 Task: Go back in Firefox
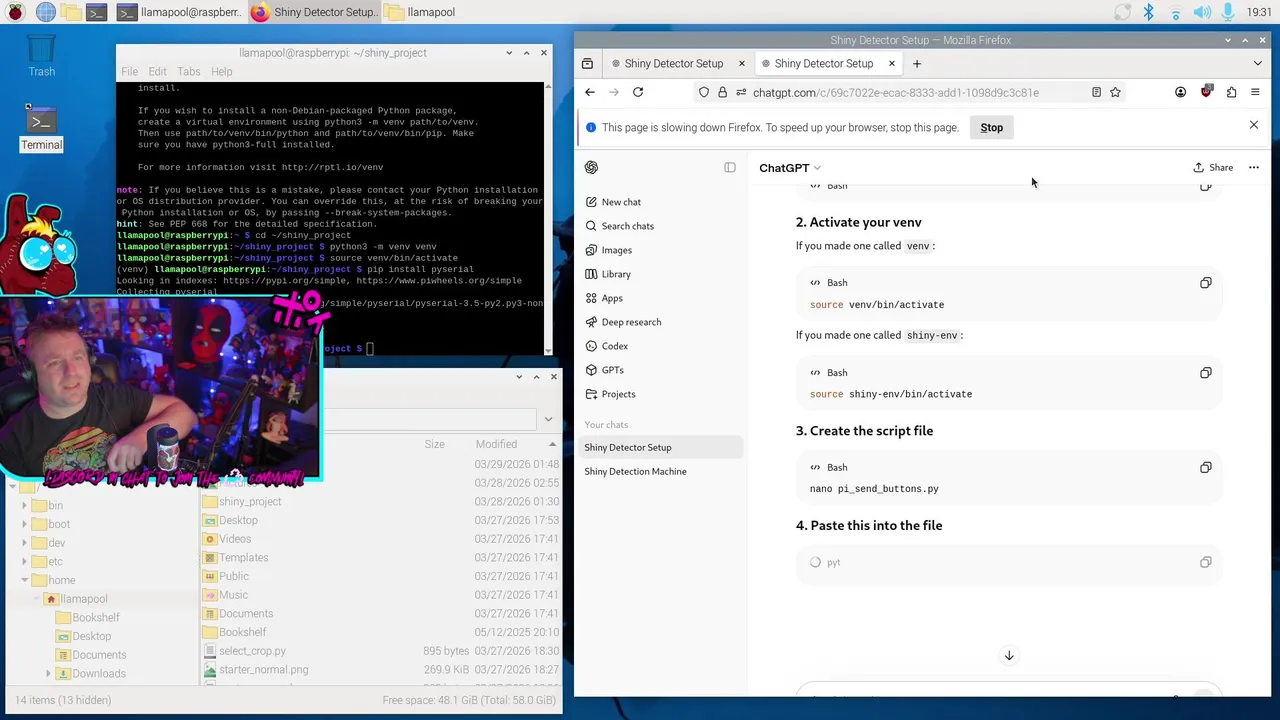pyautogui.click(x=590, y=92)
